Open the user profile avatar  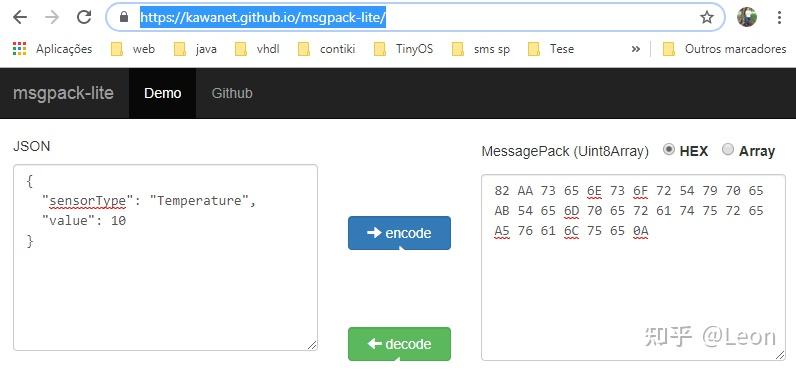point(747,17)
